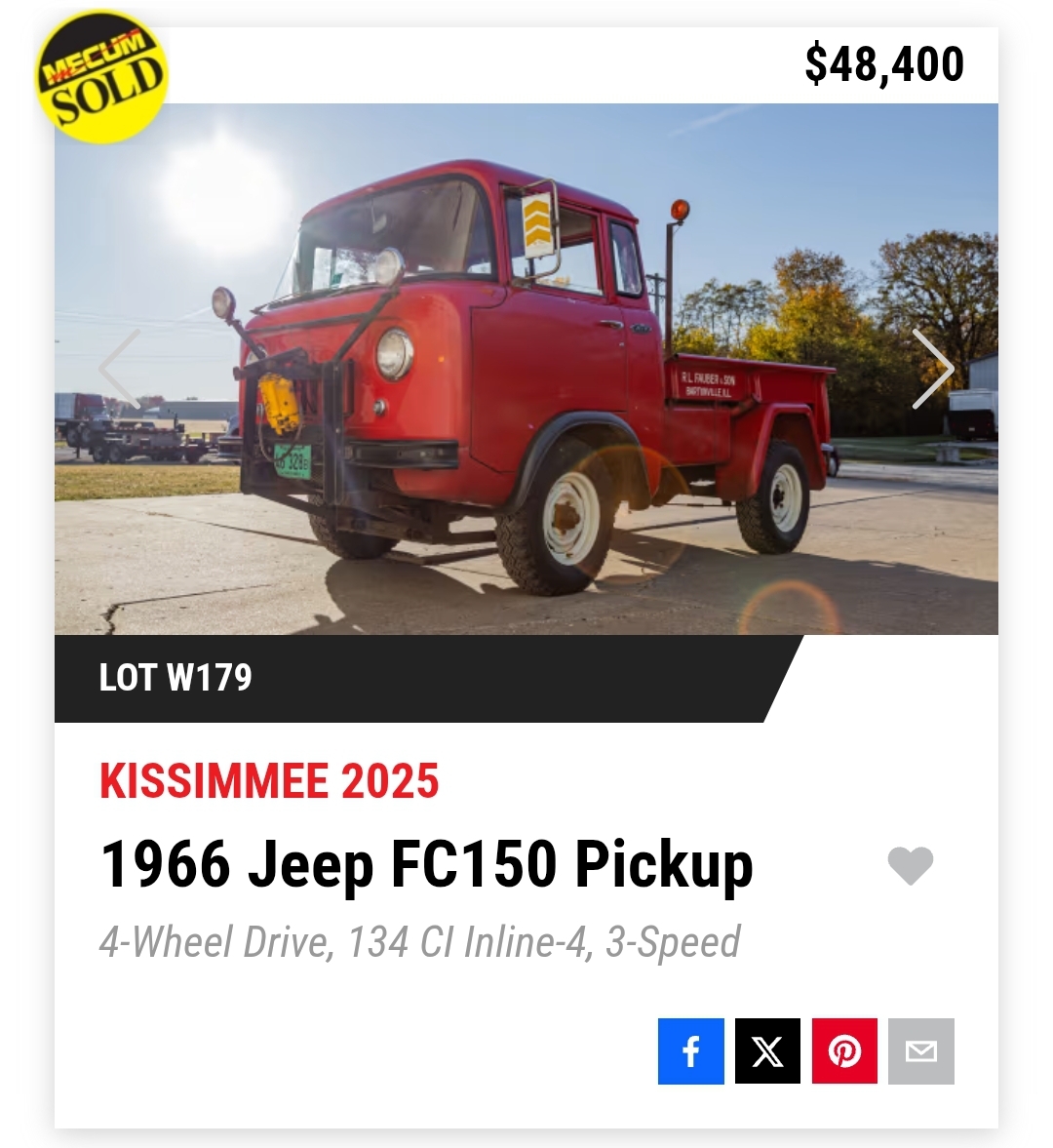The height and width of the screenshot is (1148, 1053).
Task: Go to the previous photo with left arrow
Action: [121, 369]
